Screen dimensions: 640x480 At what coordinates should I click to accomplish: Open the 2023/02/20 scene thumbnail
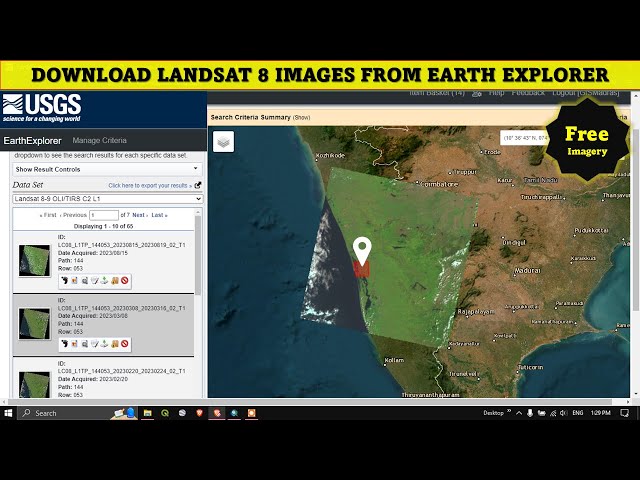pyautogui.click(x=34, y=384)
